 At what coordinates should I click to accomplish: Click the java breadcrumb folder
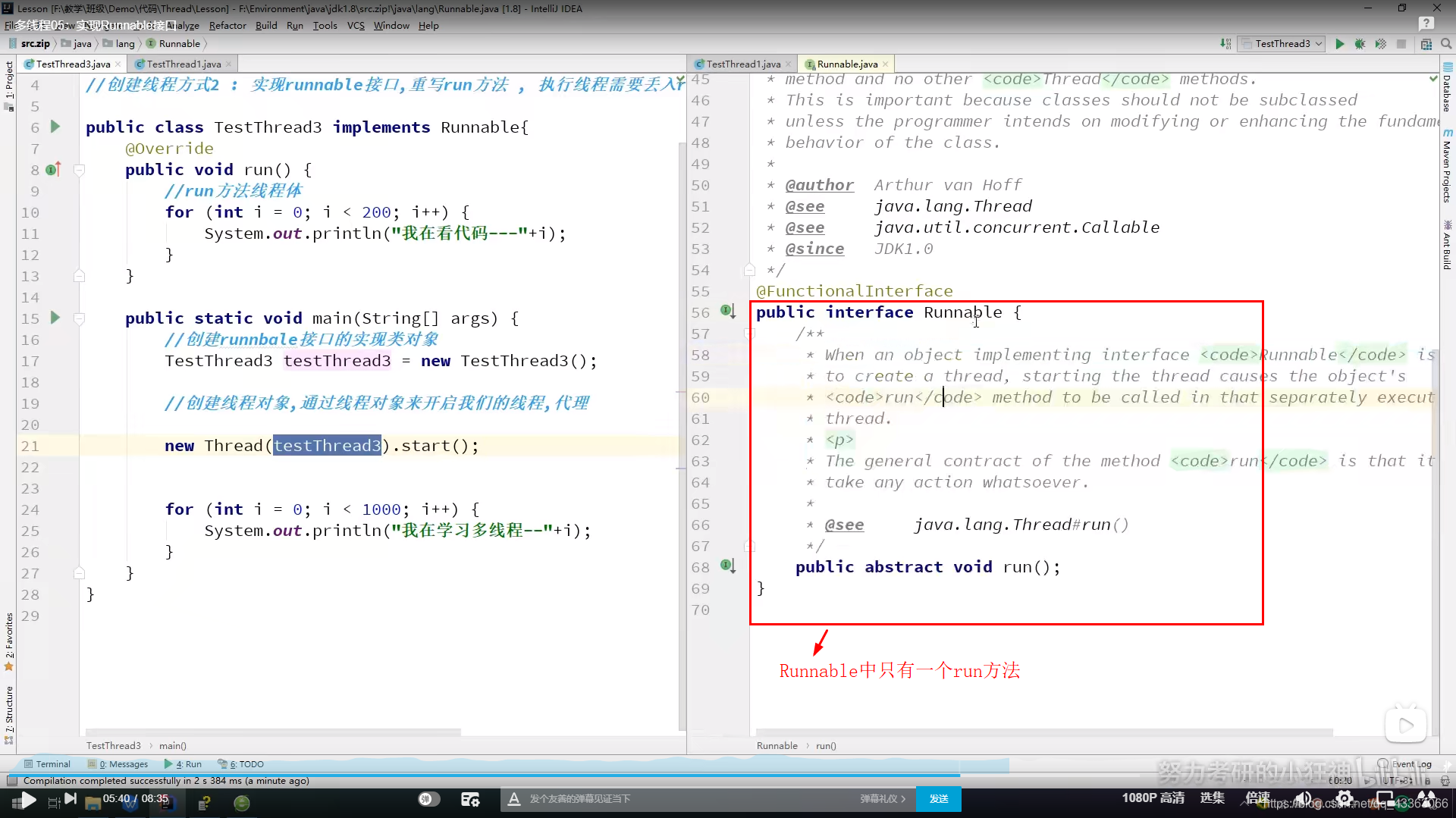(x=77, y=44)
